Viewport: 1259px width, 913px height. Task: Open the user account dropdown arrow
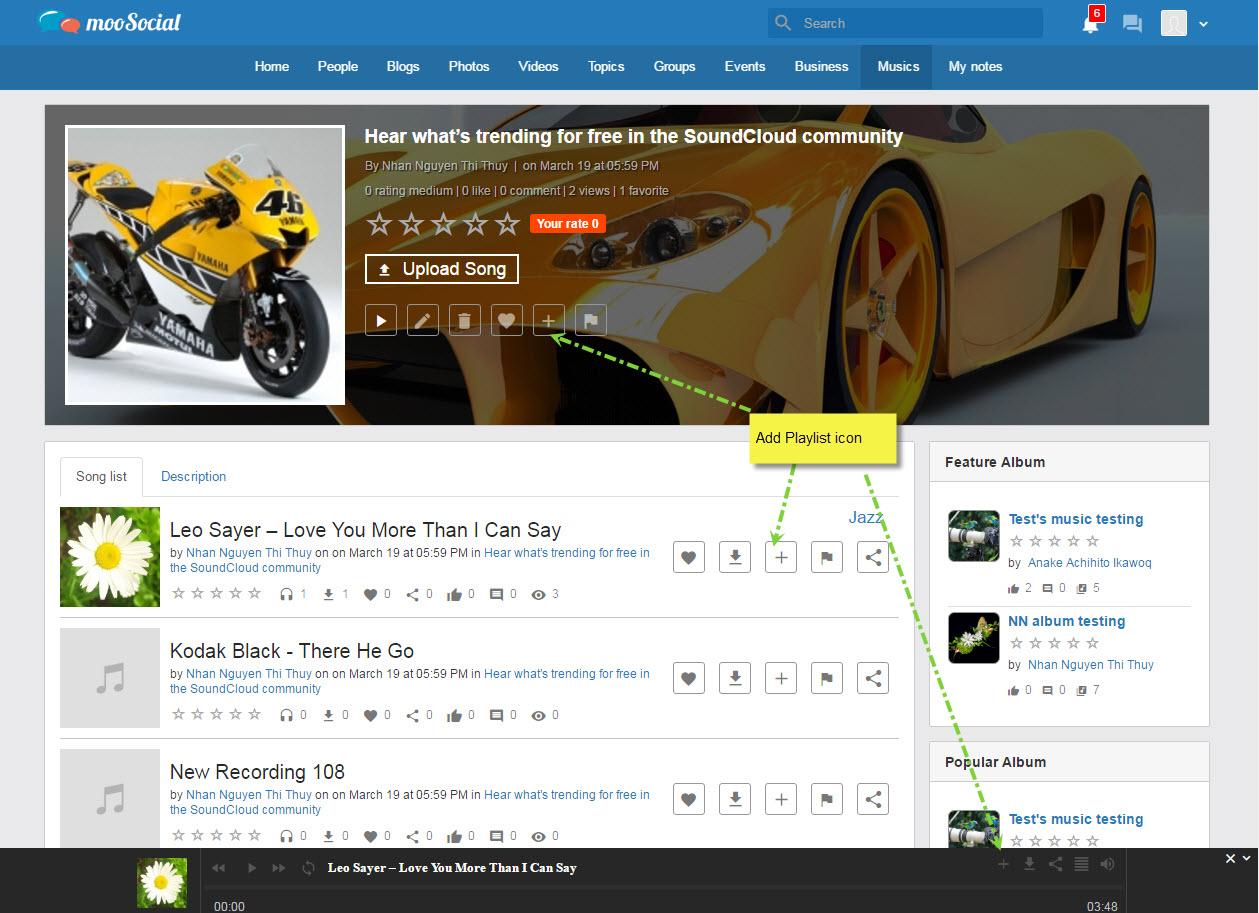click(1203, 24)
